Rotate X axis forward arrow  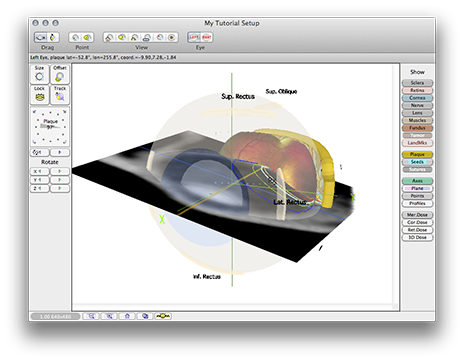60,171
